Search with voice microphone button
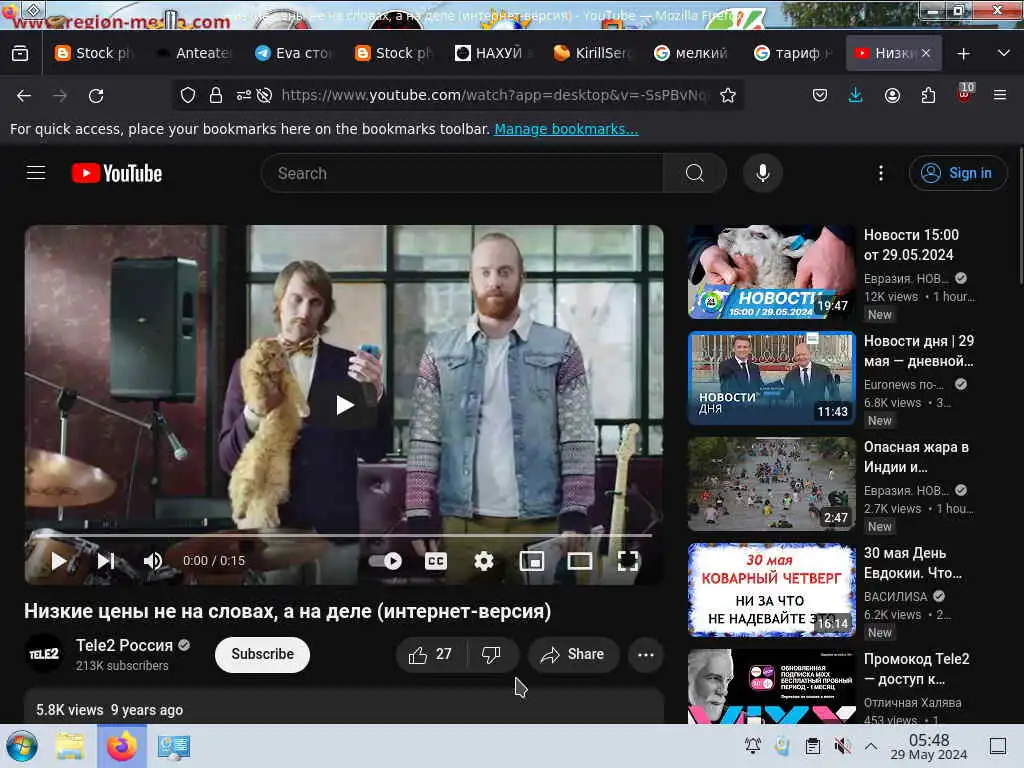Image resolution: width=1024 pixels, height=768 pixels. point(762,173)
